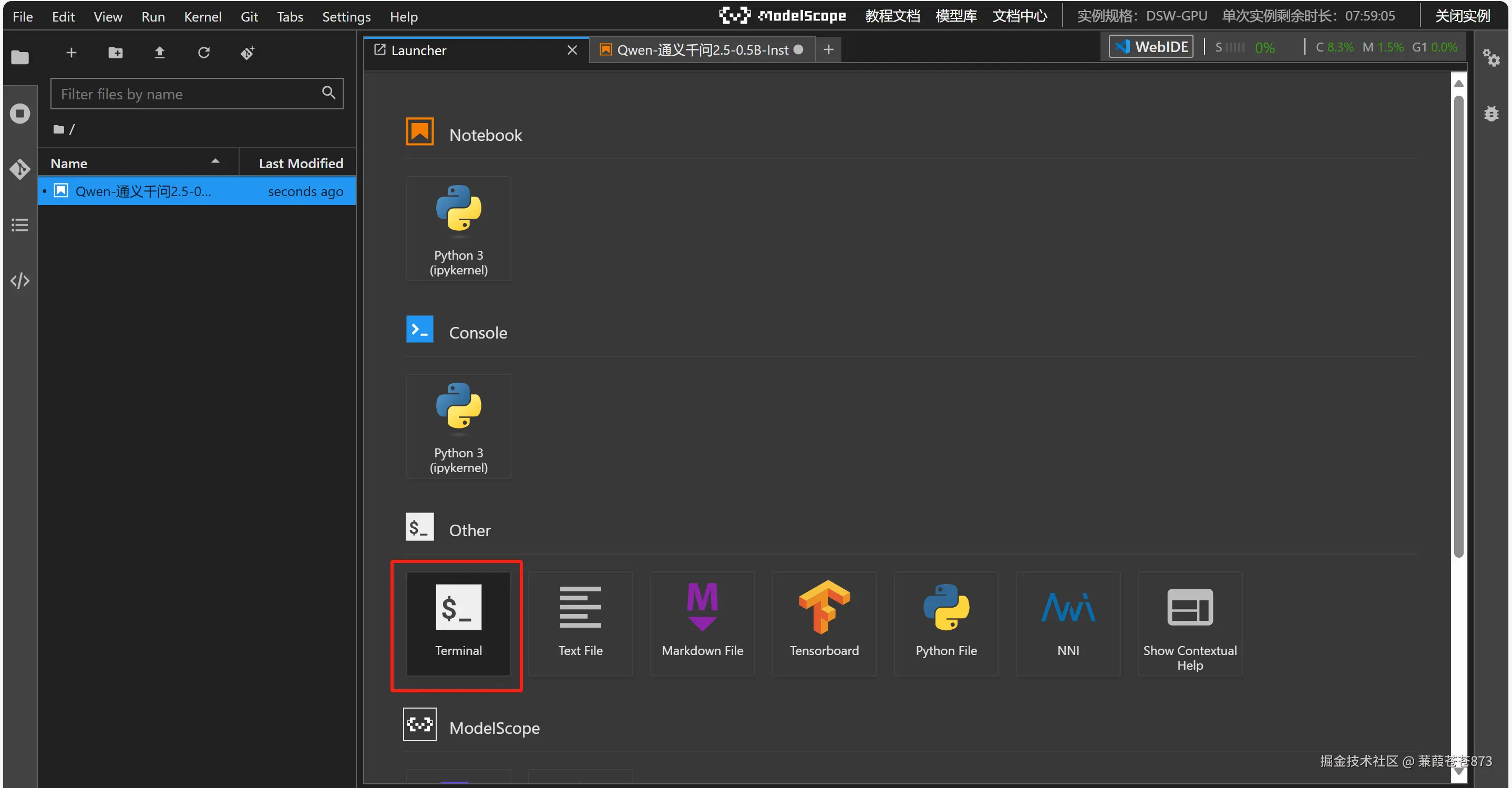
Task: Launch Tensorboard from the launcher
Action: (x=824, y=623)
